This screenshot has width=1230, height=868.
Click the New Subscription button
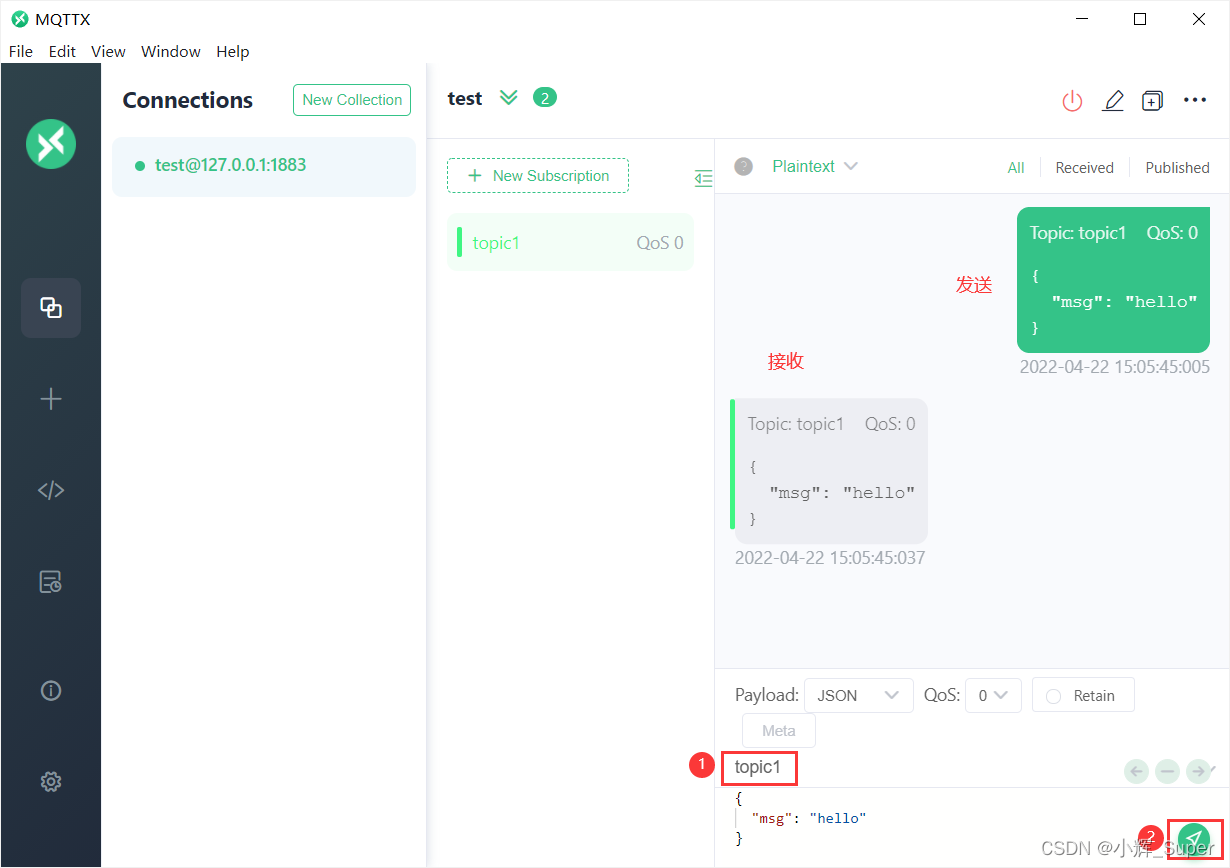[538, 175]
